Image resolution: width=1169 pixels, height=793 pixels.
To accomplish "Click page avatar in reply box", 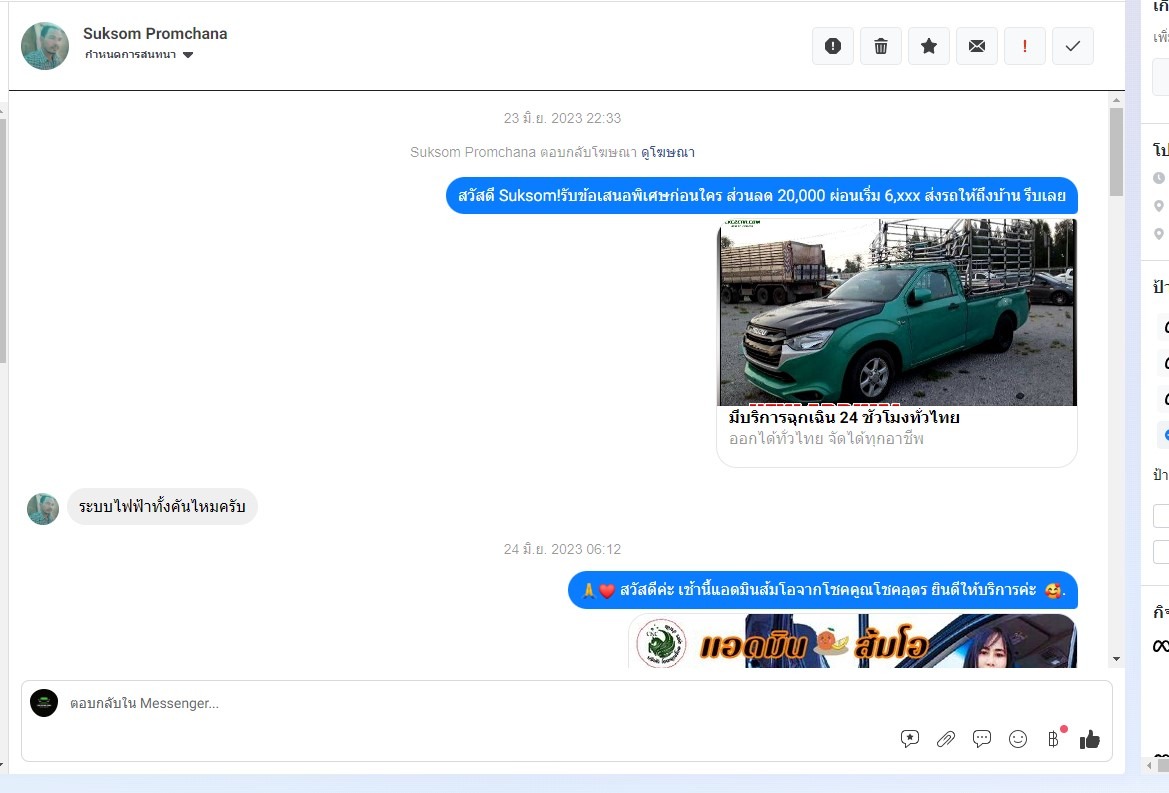I will (x=44, y=703).
